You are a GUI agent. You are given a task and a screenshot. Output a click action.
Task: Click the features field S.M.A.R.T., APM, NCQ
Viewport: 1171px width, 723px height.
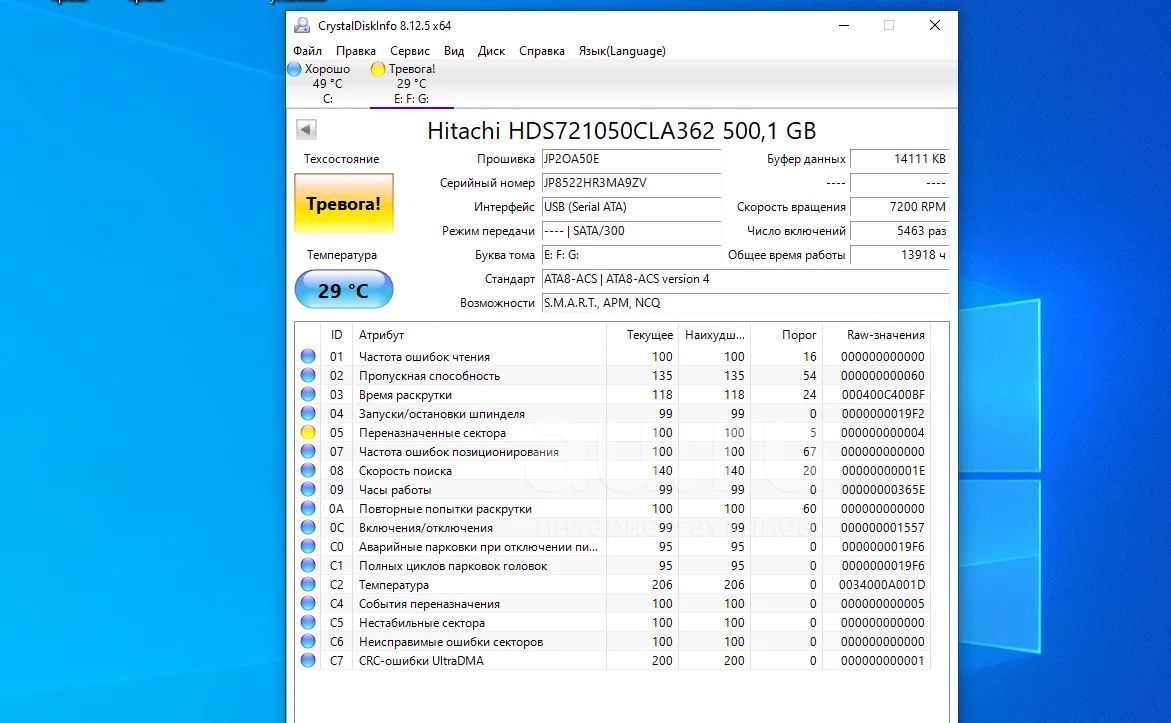point(745,302)
